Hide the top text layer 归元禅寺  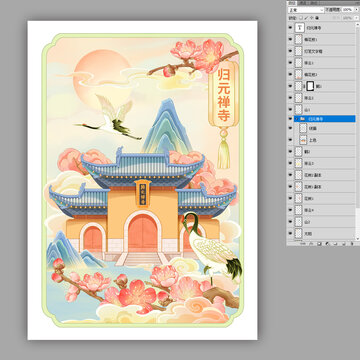pyautogui.click(x=290, y=28)
